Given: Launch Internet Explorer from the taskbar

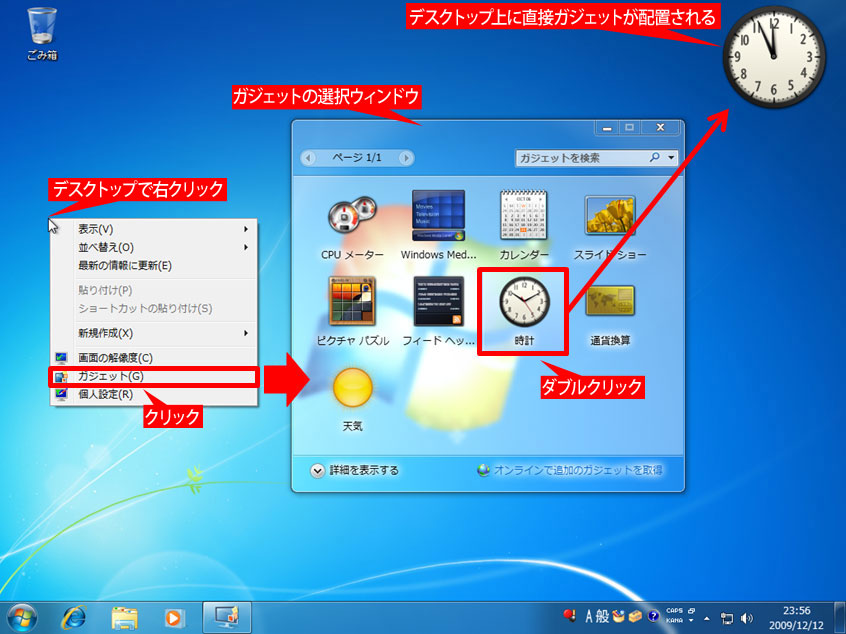Looking at the screenshot, I should (x=74, y=617).
